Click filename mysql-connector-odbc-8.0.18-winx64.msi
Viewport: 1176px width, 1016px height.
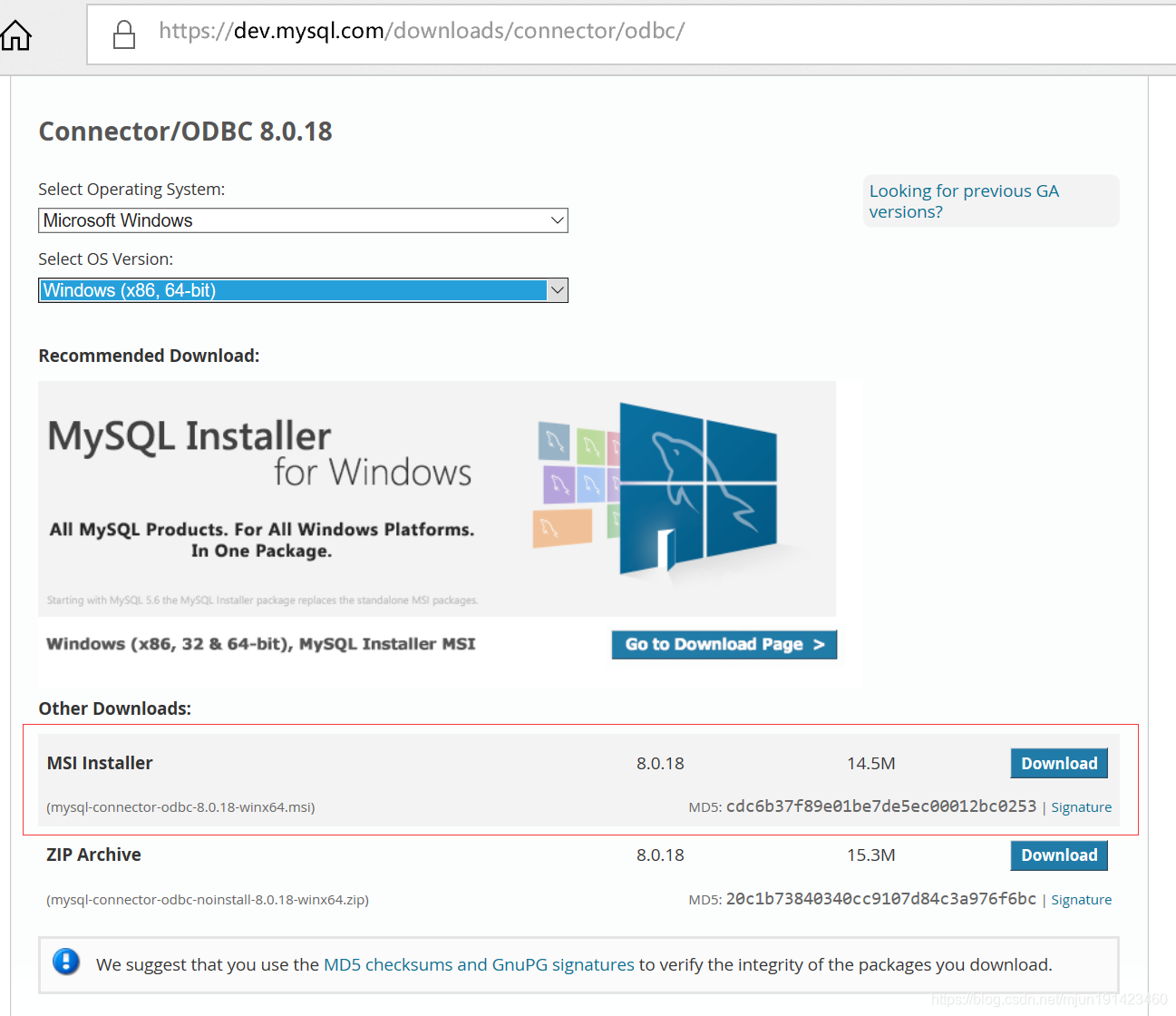(x=180, y=807)
